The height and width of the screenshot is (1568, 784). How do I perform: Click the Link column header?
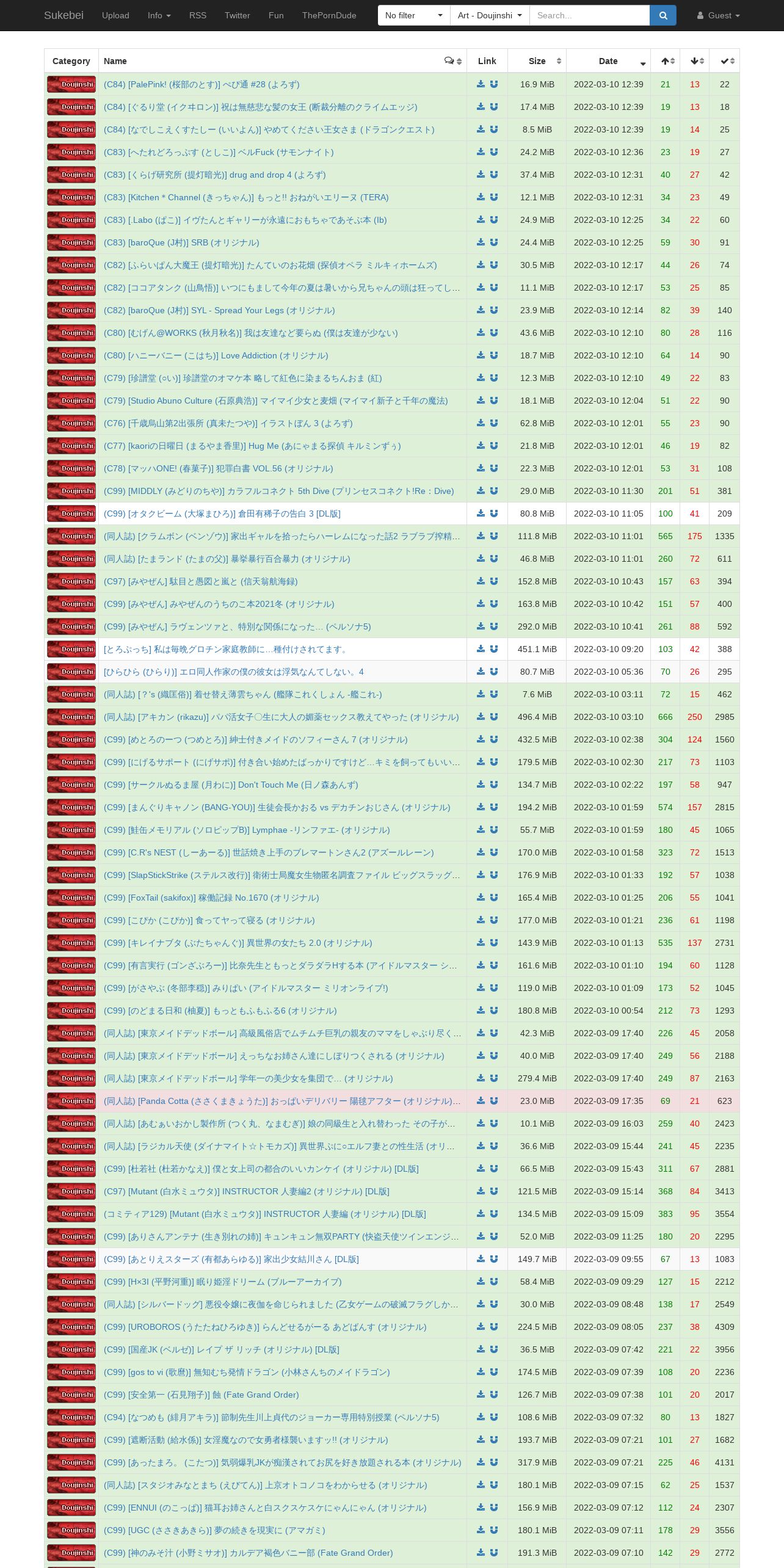pos(487,61)
